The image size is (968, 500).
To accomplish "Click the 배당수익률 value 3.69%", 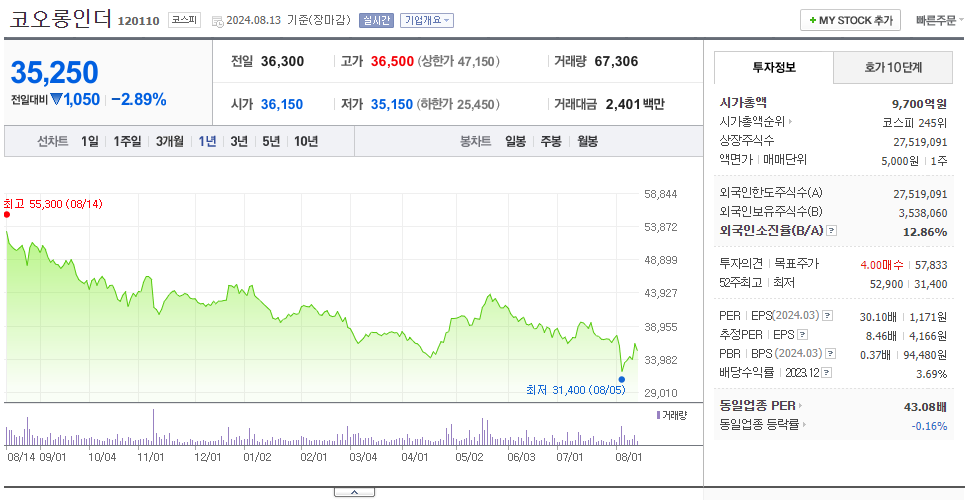I will point(932,374).
